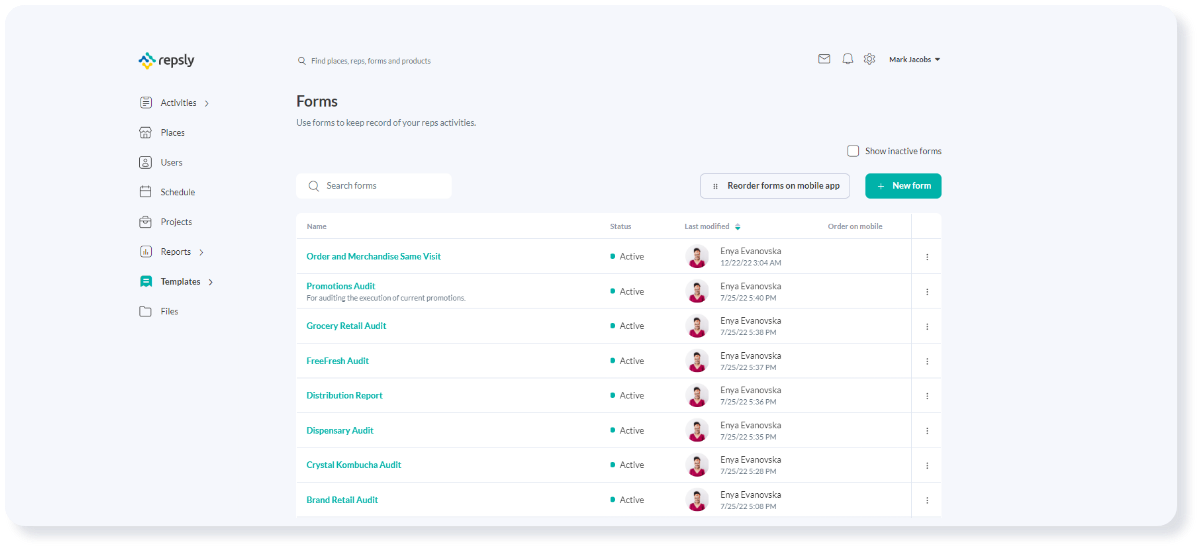The height and width of the screenshot is (551, 1202).
Task: Expand the Activities menu chevron
Action: 207,103
